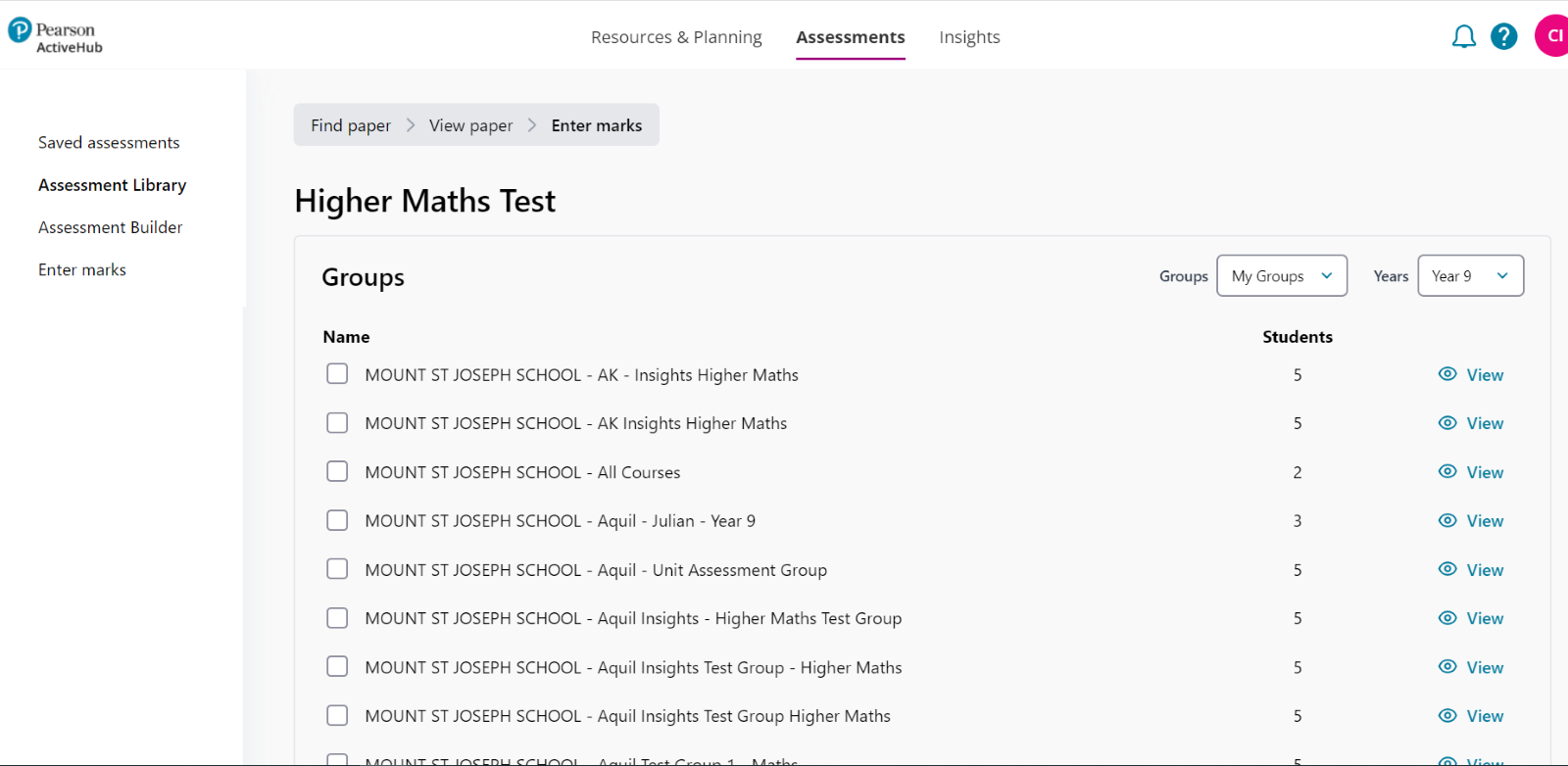Click the Pearson ActiveHub logo
The width and height of the screenshot is (1568, 766).
point(55,37)
